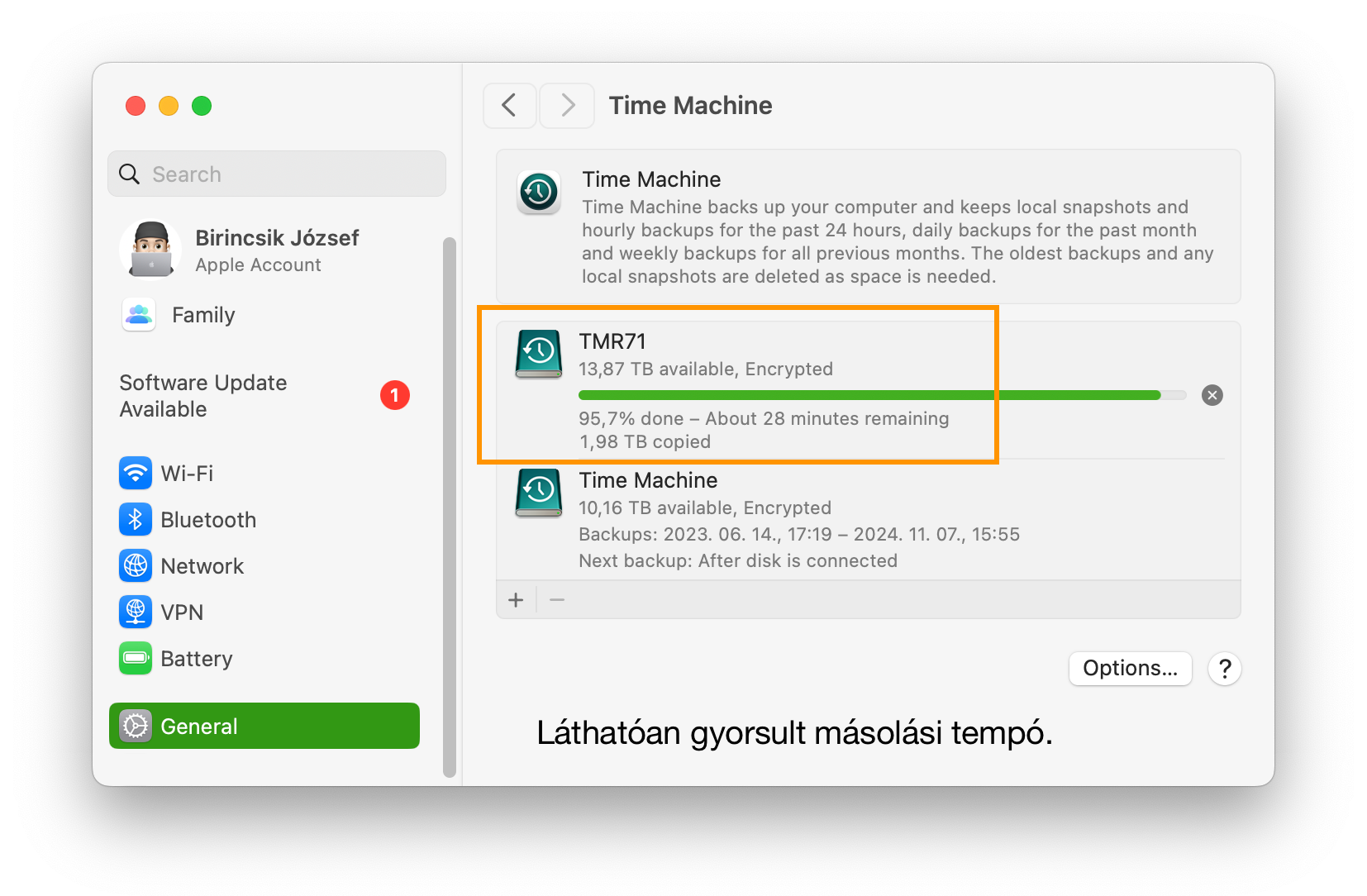Click the forward navigation chevron

tap(567, 106)
